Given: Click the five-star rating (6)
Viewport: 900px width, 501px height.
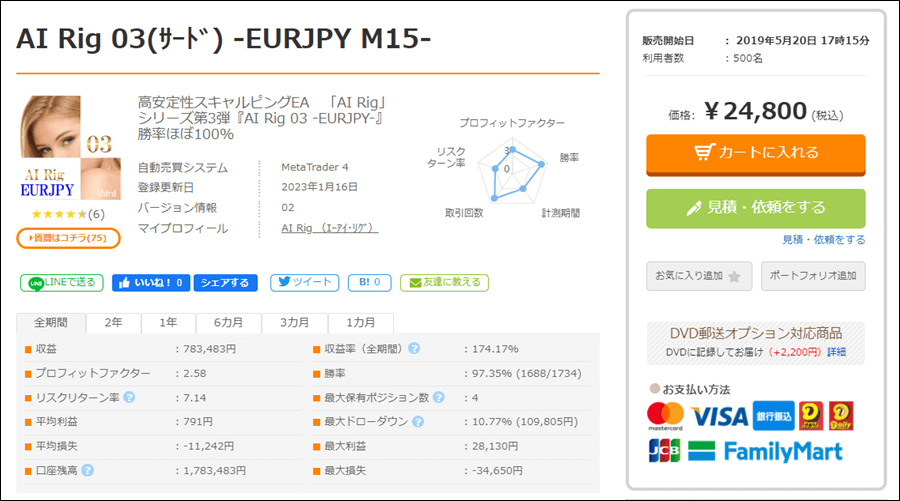Looking at the screenshot, I should [x=68, y=214].
